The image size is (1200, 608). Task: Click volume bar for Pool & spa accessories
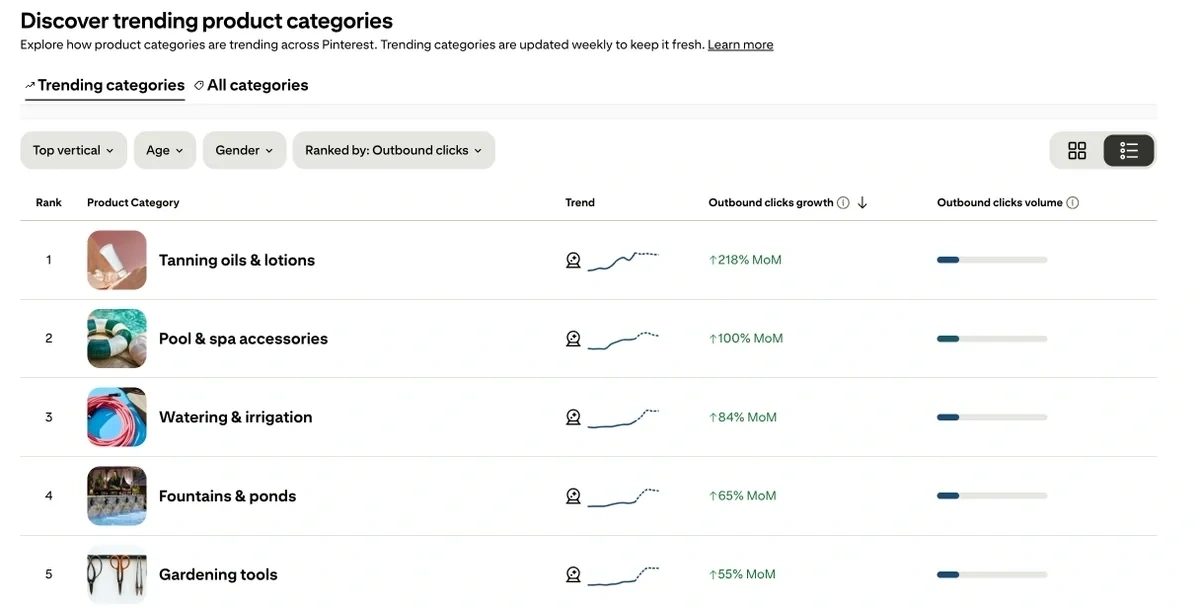pyautogui.click(x=991, y=339)
